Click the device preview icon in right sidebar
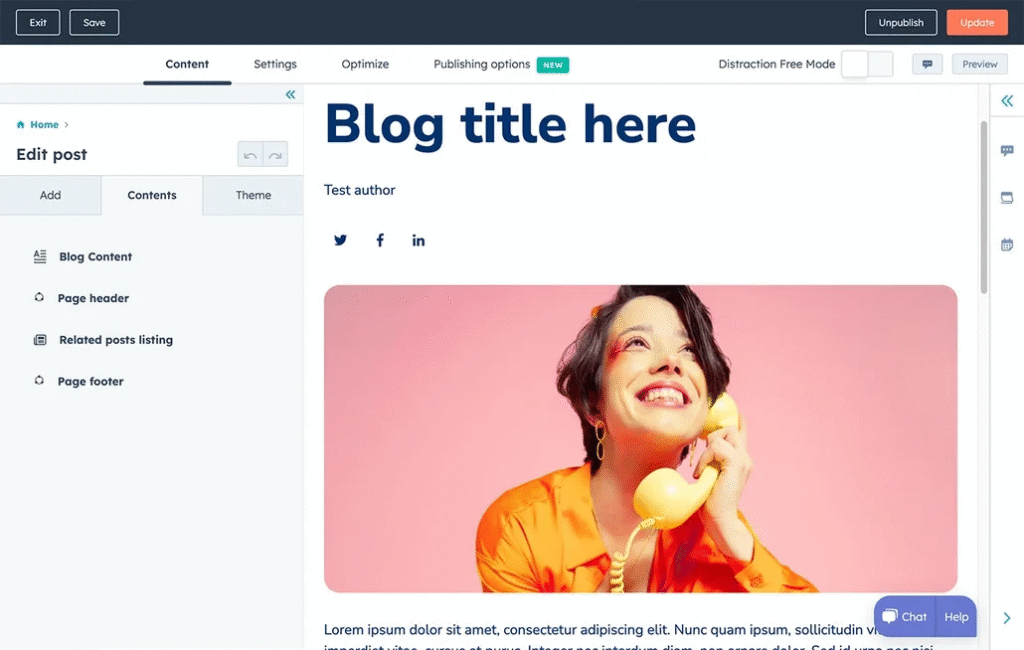 [1006, 197]
